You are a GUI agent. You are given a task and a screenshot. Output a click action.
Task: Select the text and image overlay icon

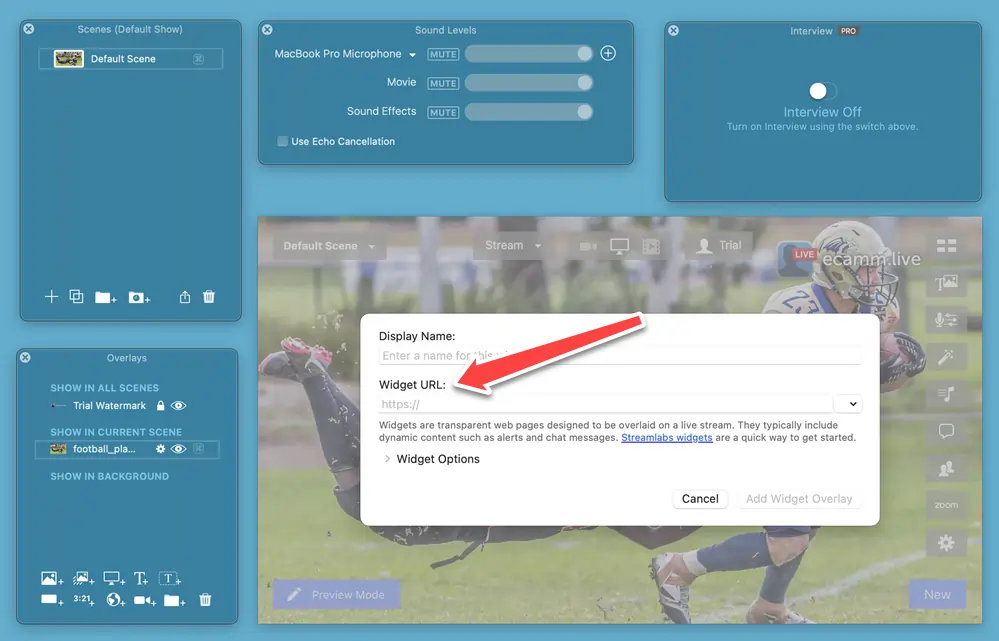(x=947, y=284)
